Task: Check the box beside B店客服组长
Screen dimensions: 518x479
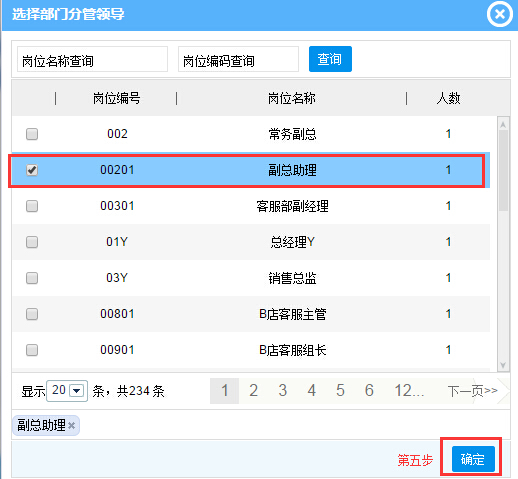Action: [x=32, y=350]
